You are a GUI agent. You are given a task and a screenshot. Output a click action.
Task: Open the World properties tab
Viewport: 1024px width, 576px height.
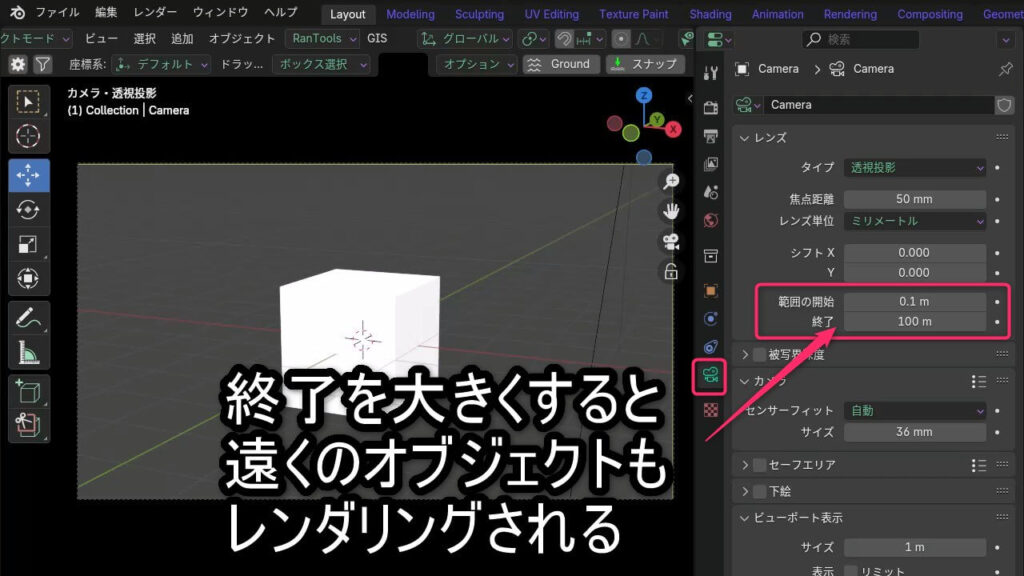(711, 221)
